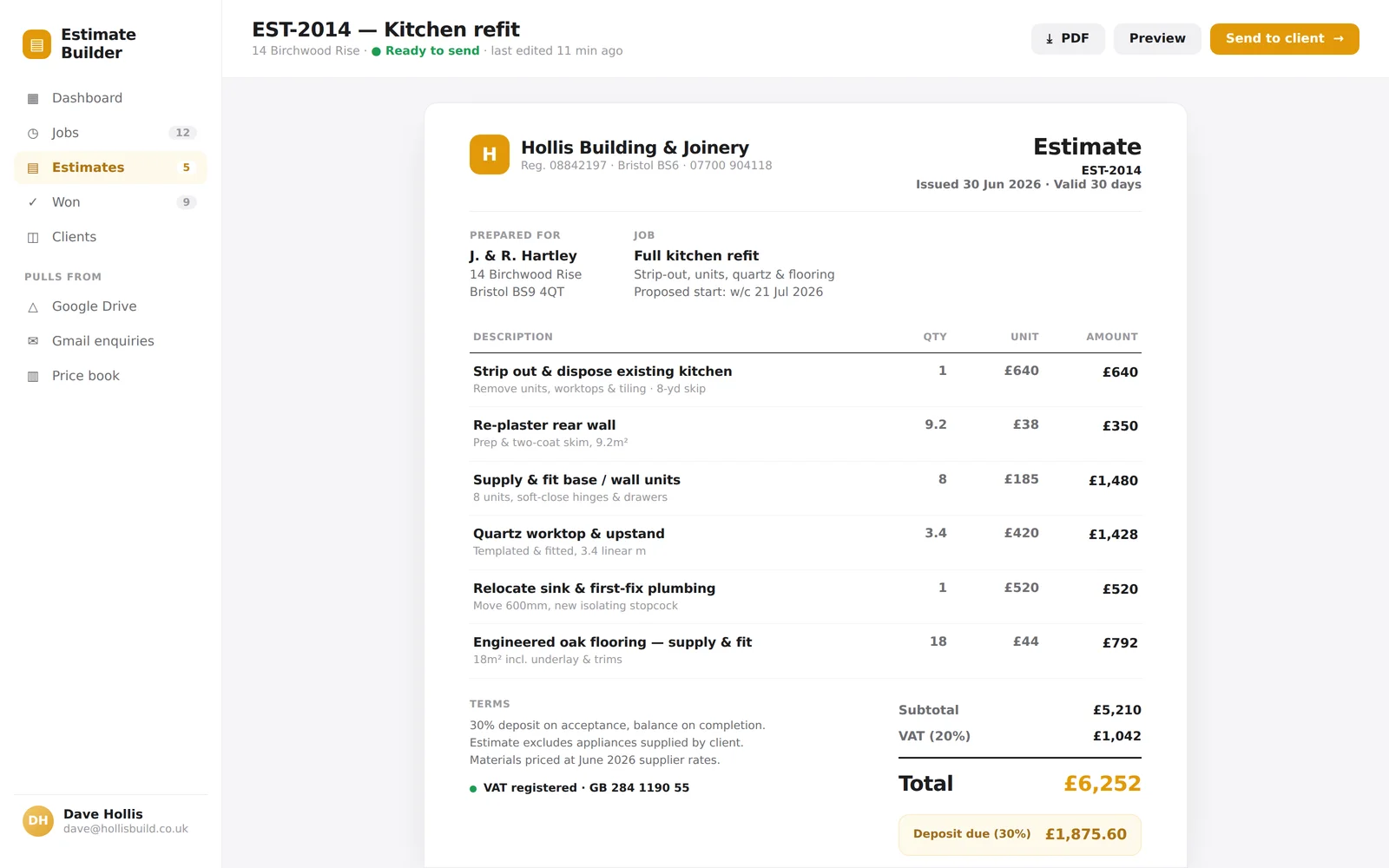Click Full kitchen refit job title
The image size is (1389, 868).
tap(696, 256)
